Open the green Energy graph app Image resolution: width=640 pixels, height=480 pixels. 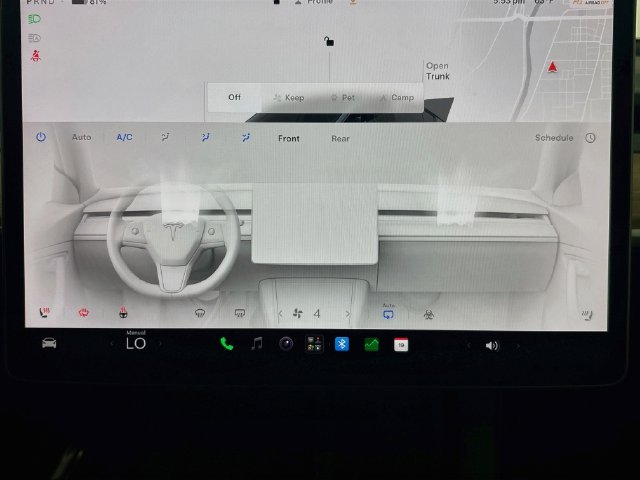[371, 344]
